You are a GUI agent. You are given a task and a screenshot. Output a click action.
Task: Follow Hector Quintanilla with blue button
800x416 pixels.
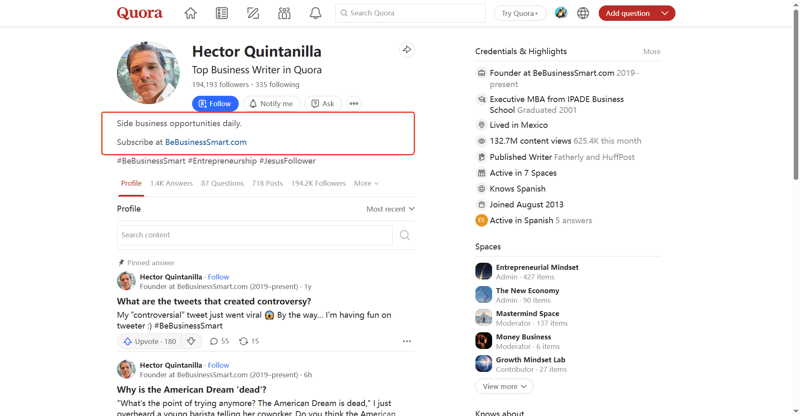click(215, 104)
